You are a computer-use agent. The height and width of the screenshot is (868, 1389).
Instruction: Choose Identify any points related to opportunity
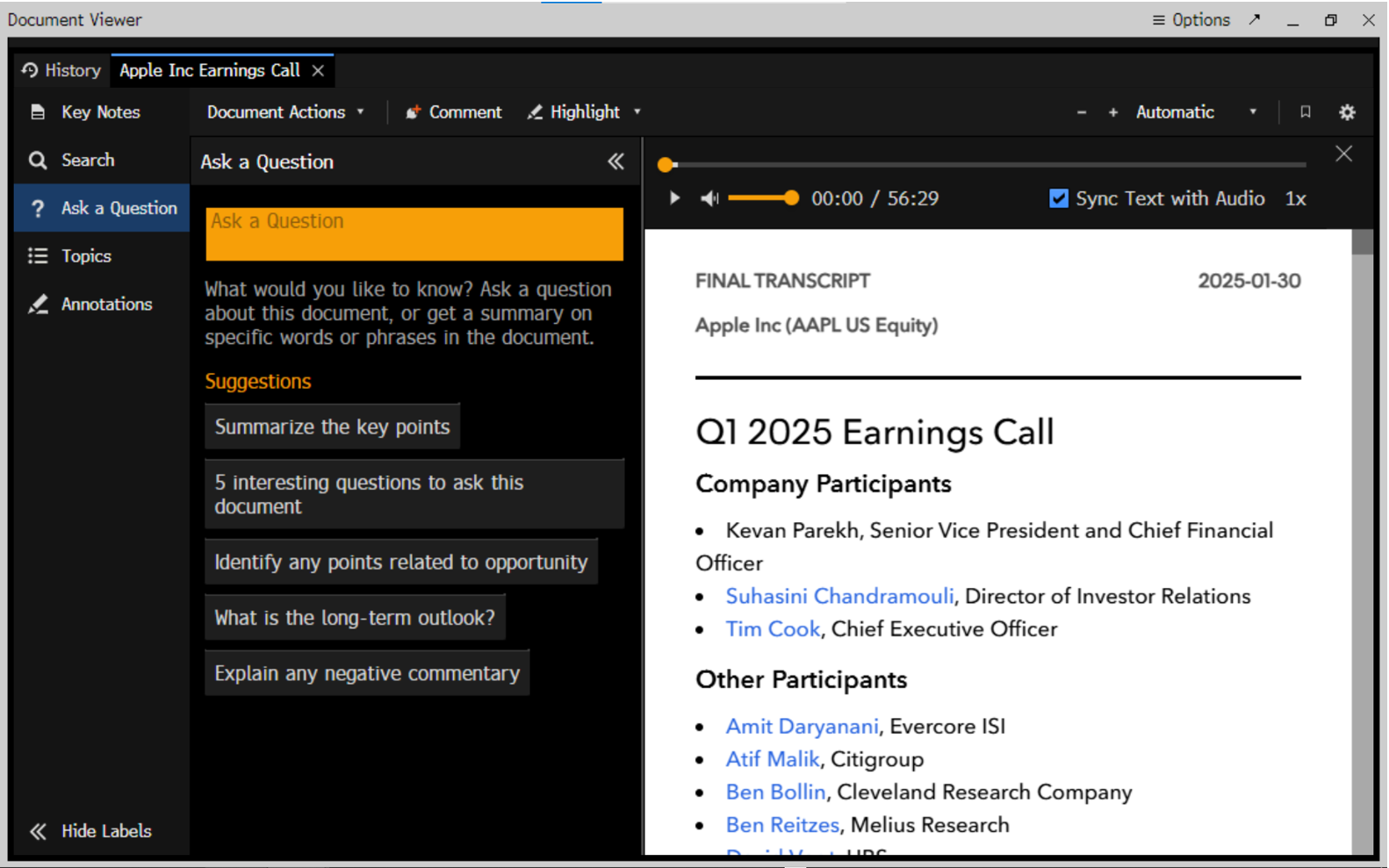tap(401, 563)
